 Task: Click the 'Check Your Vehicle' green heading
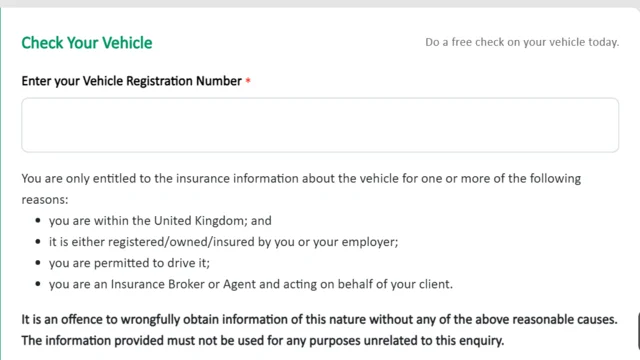87,43
